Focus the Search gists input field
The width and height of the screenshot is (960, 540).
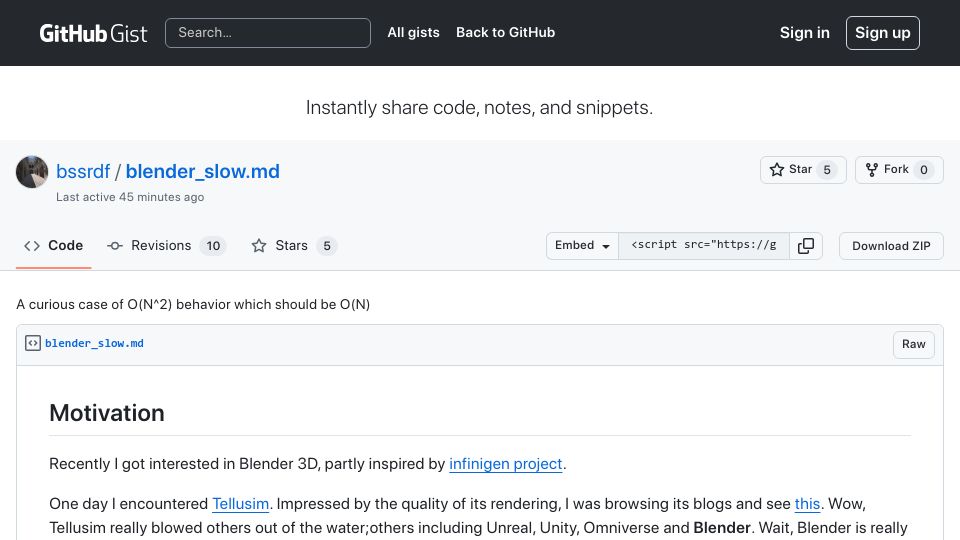click(268, 33)
